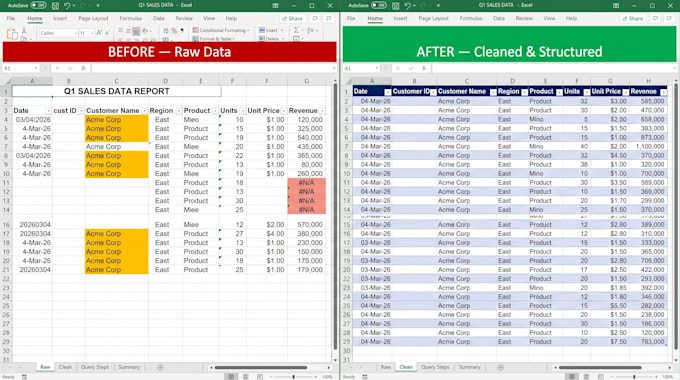The height and width of the screenshot is (380, 680).
Task: Click Save icon in right window title bar
Action: tap(396, 6)
